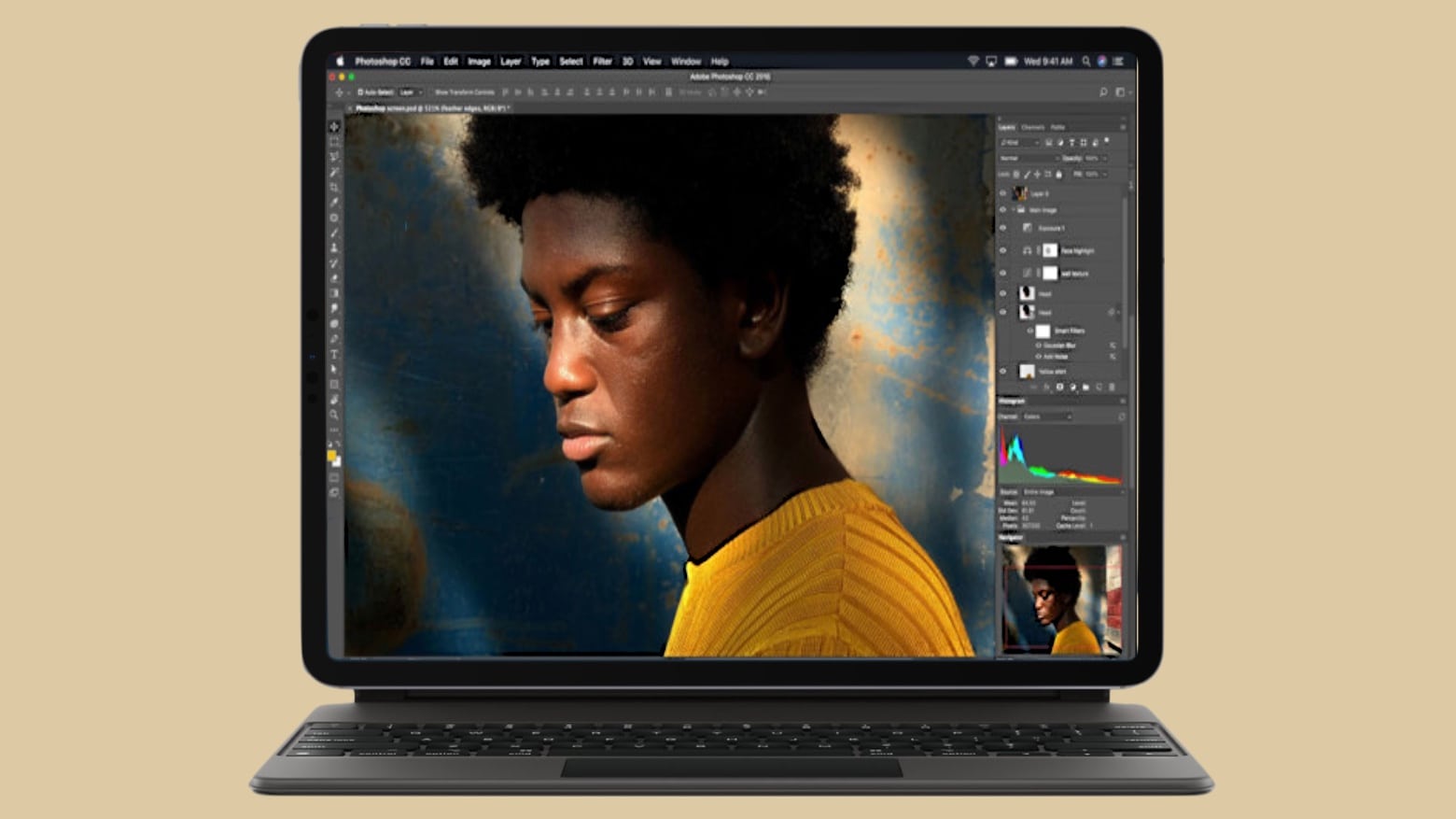Select the Exposure 1 adjustment layer

[1055, 227]
